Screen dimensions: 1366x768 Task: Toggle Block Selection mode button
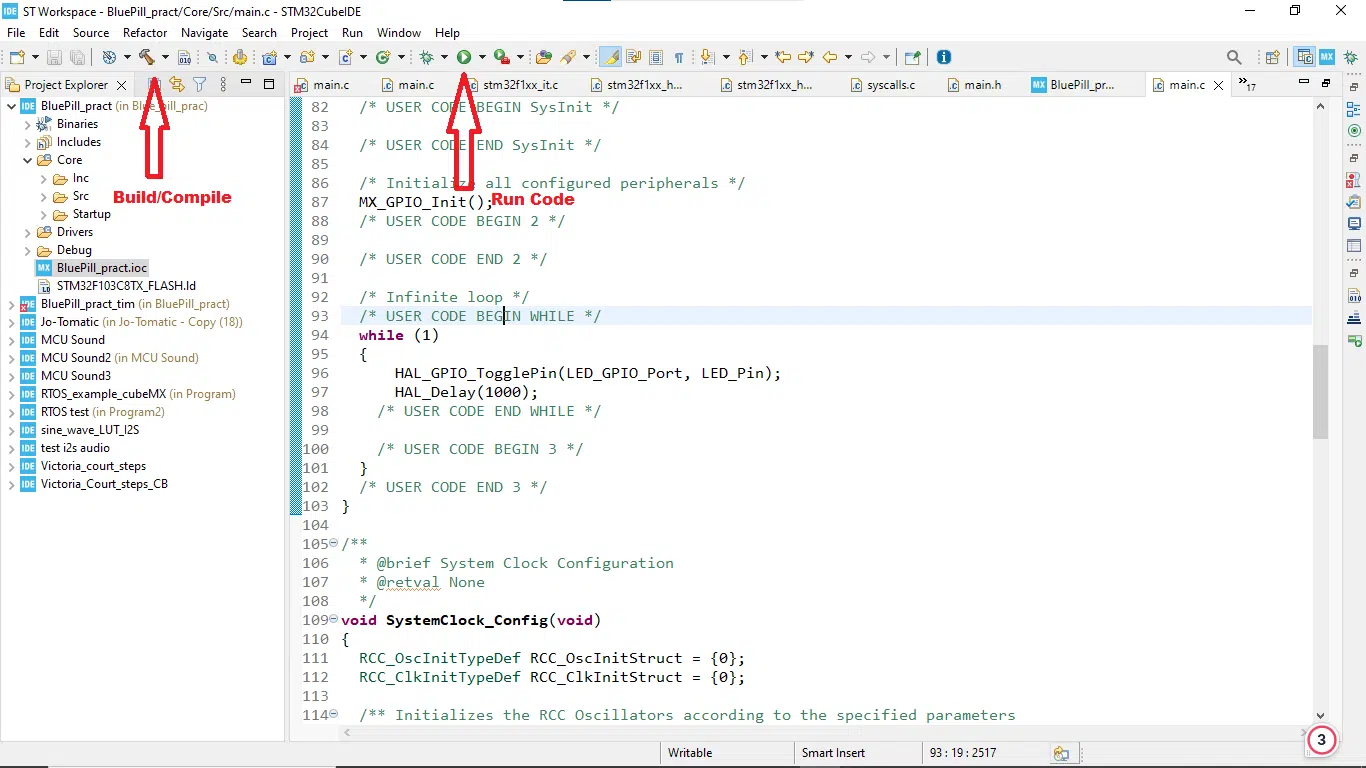coord(656,57)
